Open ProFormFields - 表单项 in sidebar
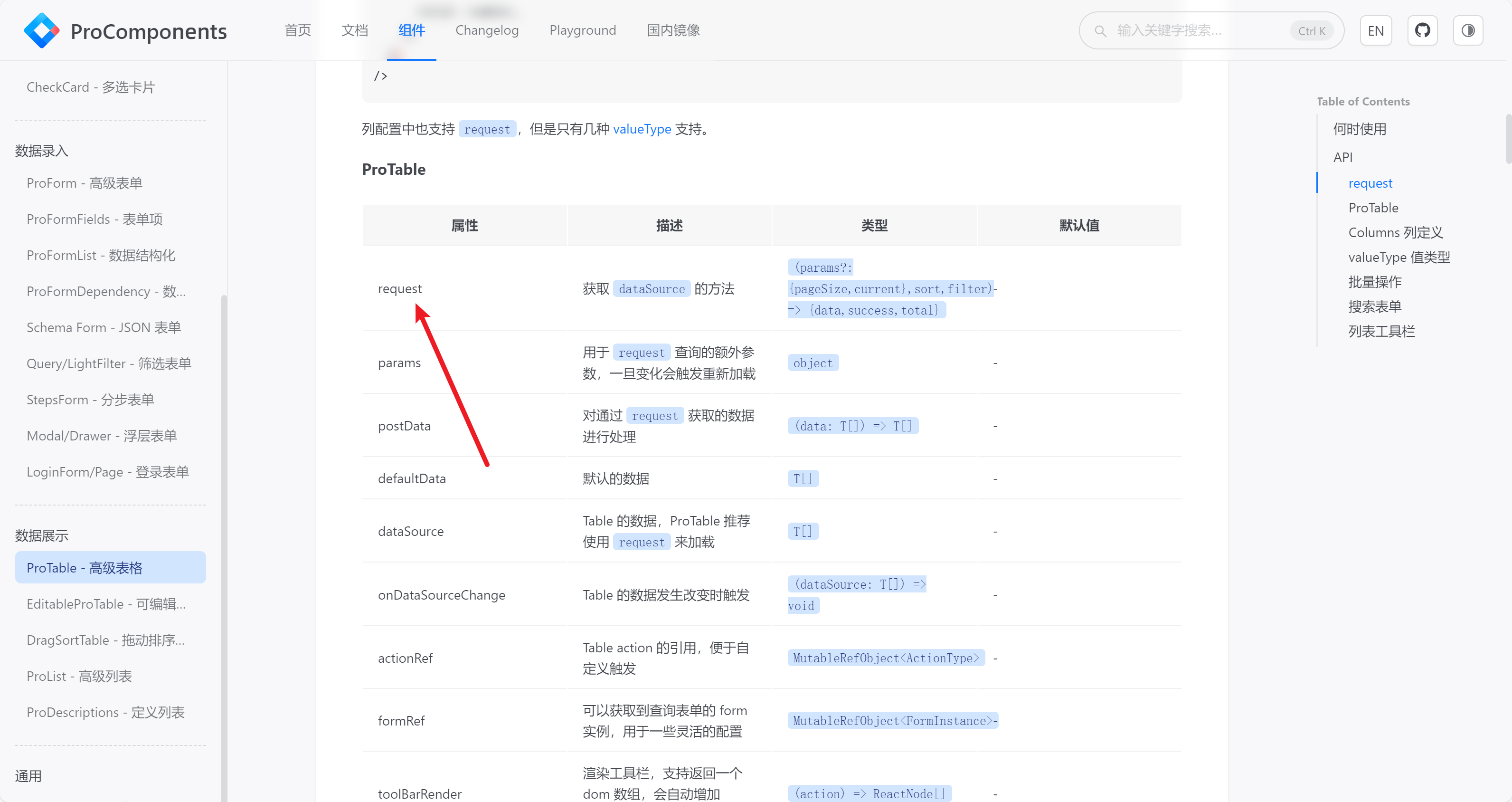 [x=110, y=220]
